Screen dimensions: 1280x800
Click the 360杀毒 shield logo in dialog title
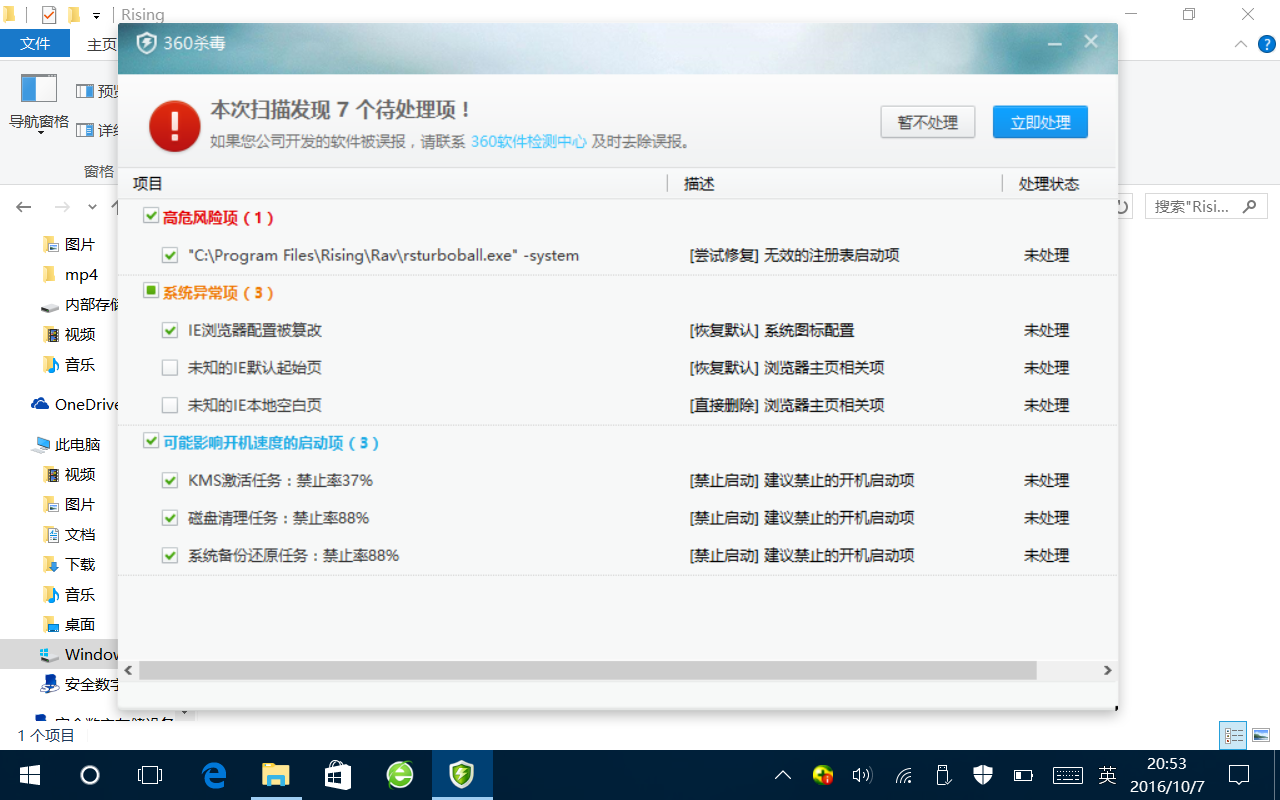point(146,43)
